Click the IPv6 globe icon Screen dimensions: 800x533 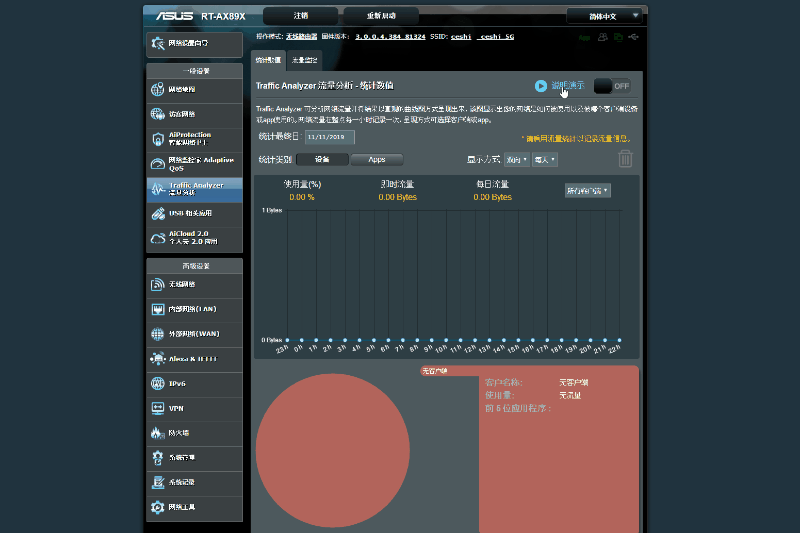coord(158,384)
